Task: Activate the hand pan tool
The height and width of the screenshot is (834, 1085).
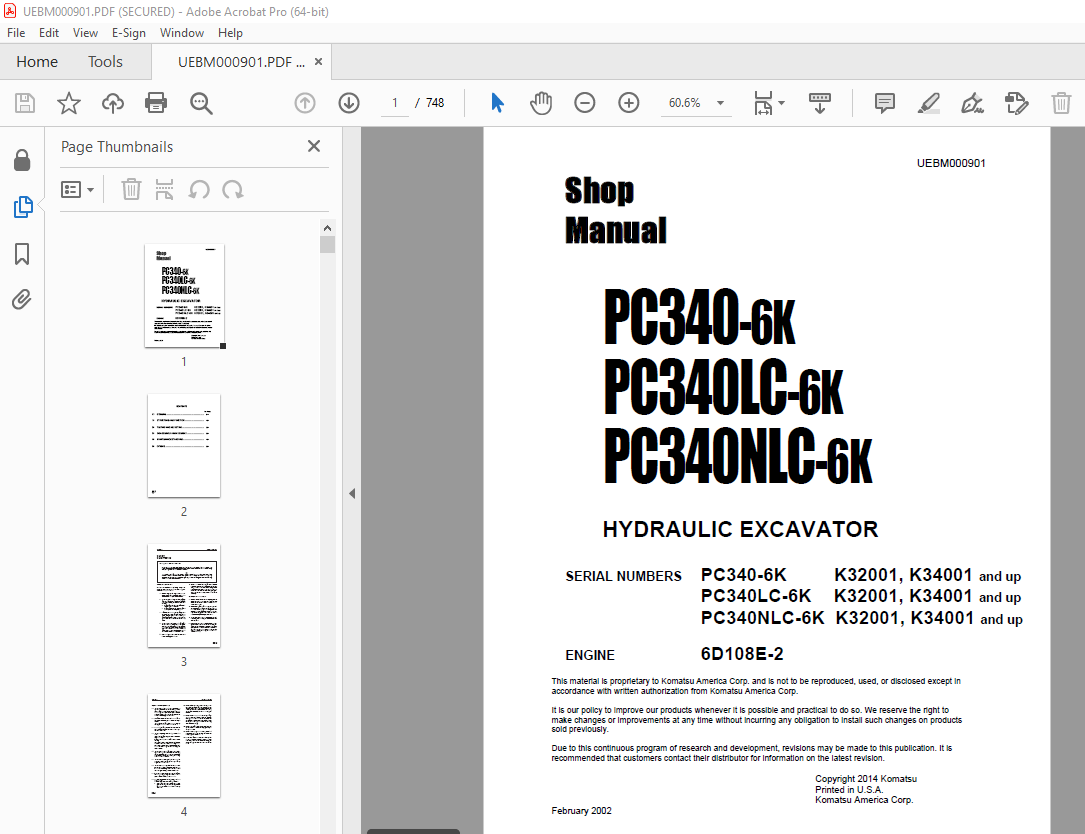Action: click(541, 103)
